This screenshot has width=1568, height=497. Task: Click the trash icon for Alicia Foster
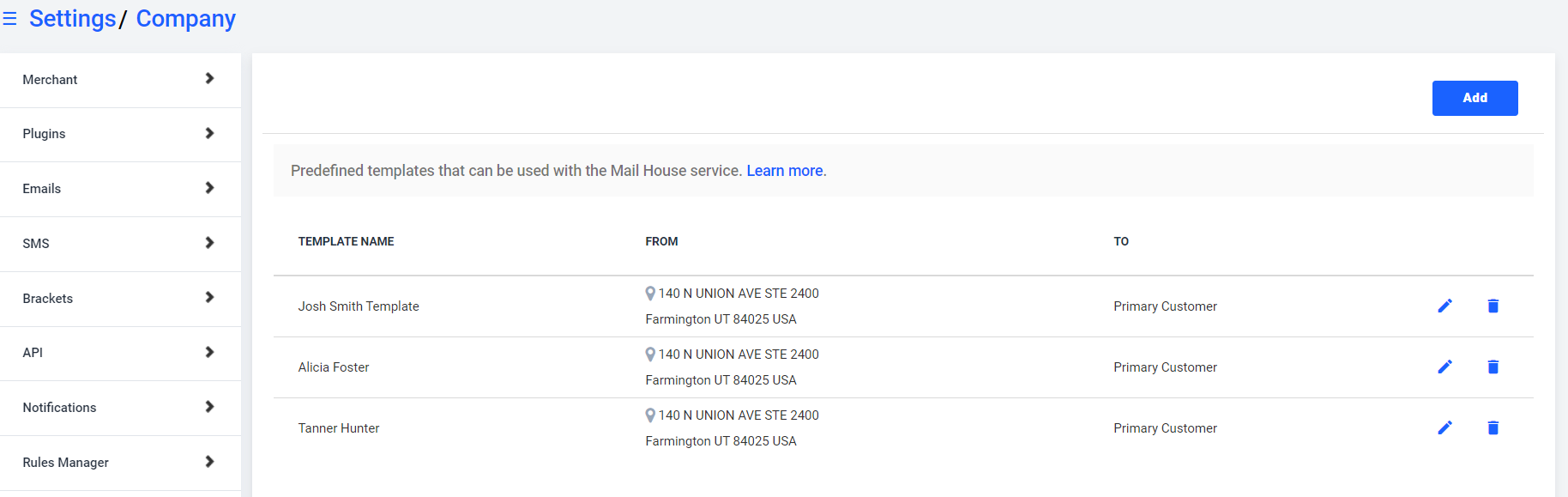1493,367
